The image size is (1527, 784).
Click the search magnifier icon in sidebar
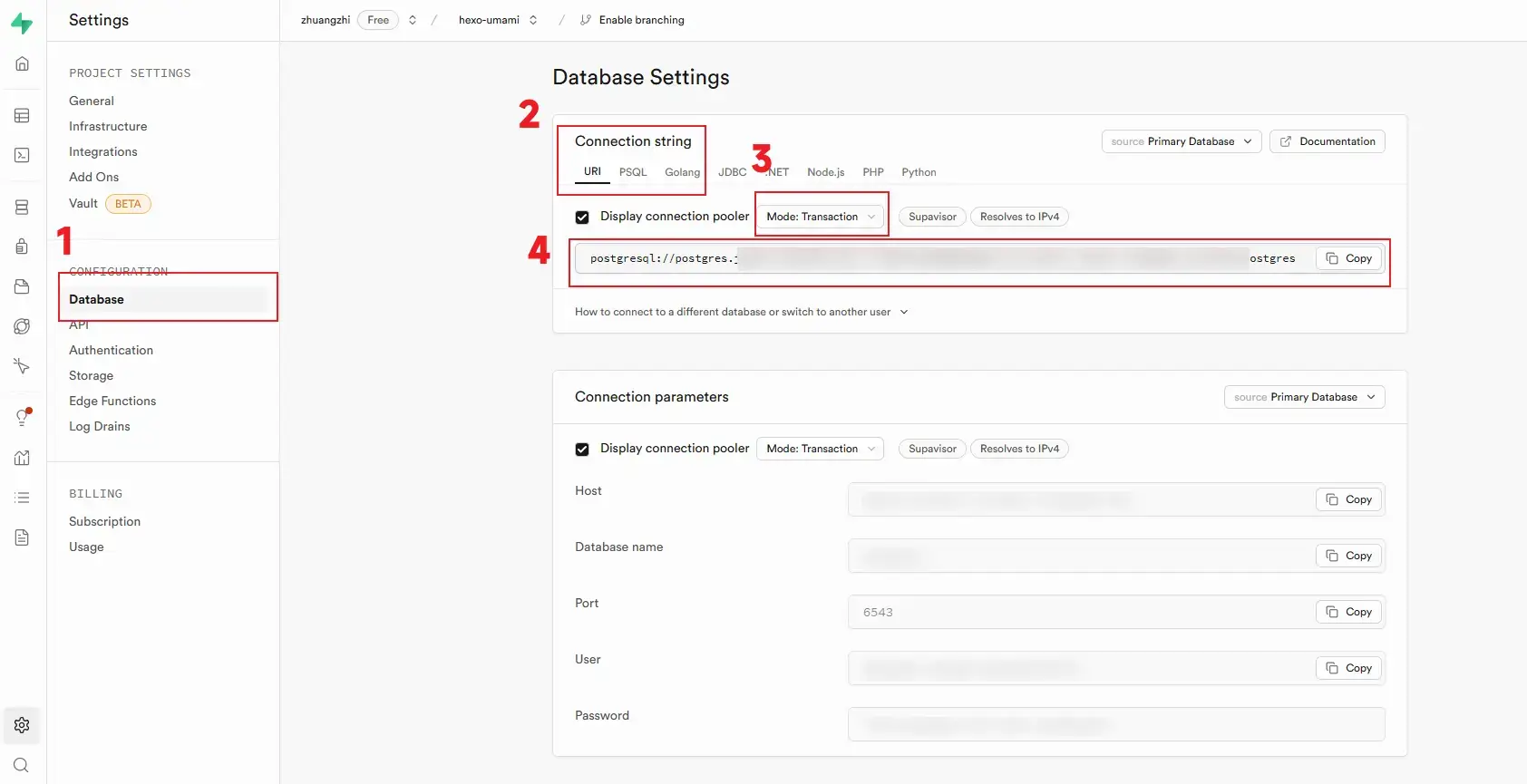point(22,765)
